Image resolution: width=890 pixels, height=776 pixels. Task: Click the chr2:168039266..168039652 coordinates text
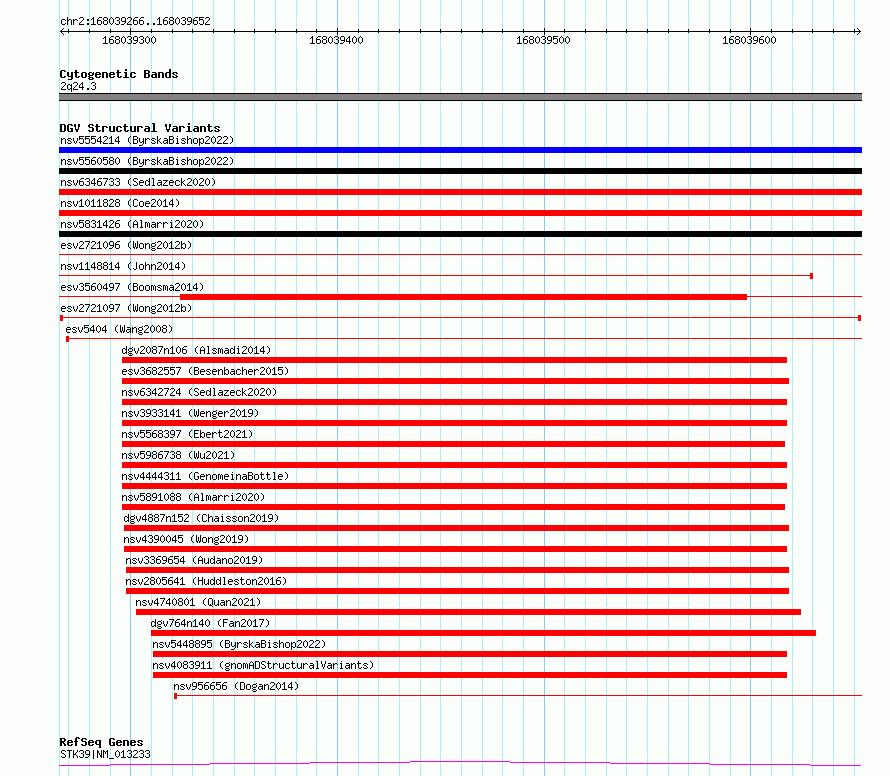(x=135, y=21)
